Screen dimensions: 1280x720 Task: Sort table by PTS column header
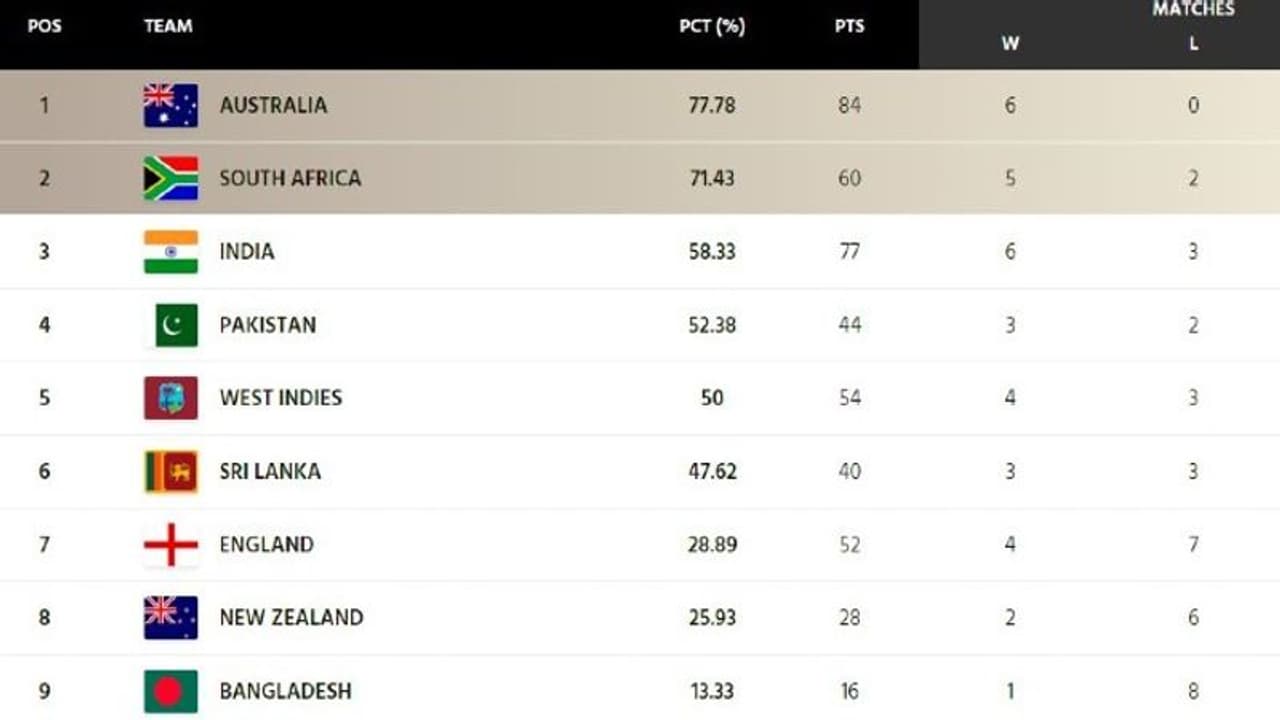coord(849,27)
